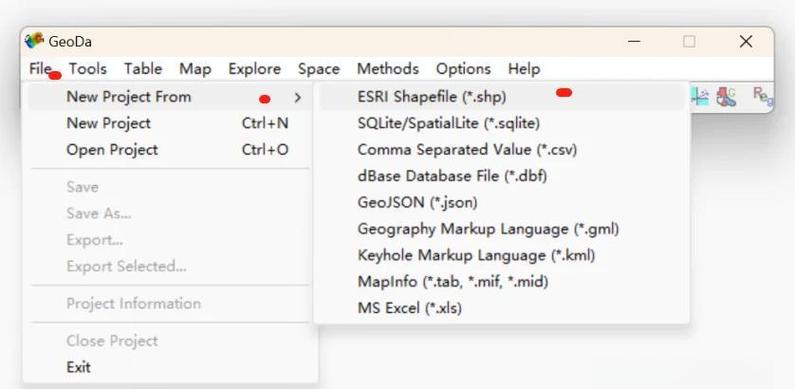Select ESRI Shapefile (*.shp) option
The width and height of the screenshot is (795, 389).
502,97
